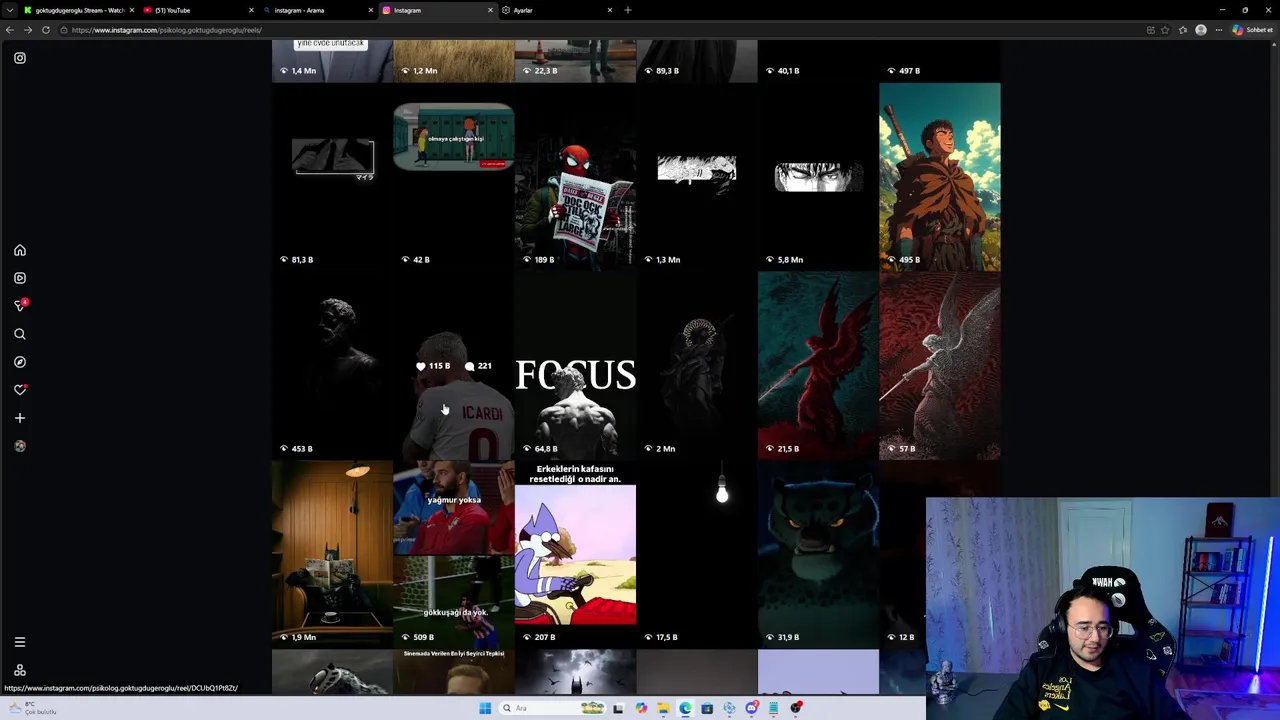Open Task View from taskbar
1280x720 pixels.
pos(618,708)
